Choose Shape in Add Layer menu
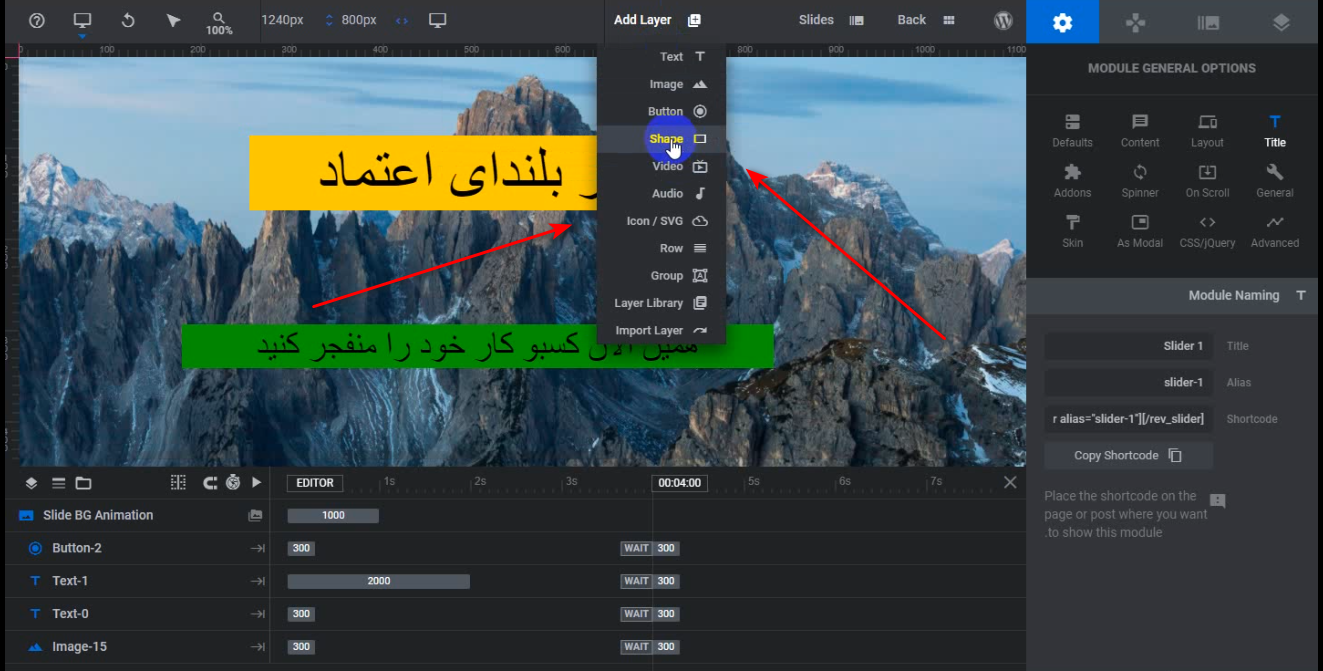The height and width of the screenshot is (671, 1323). click(661, 139)
